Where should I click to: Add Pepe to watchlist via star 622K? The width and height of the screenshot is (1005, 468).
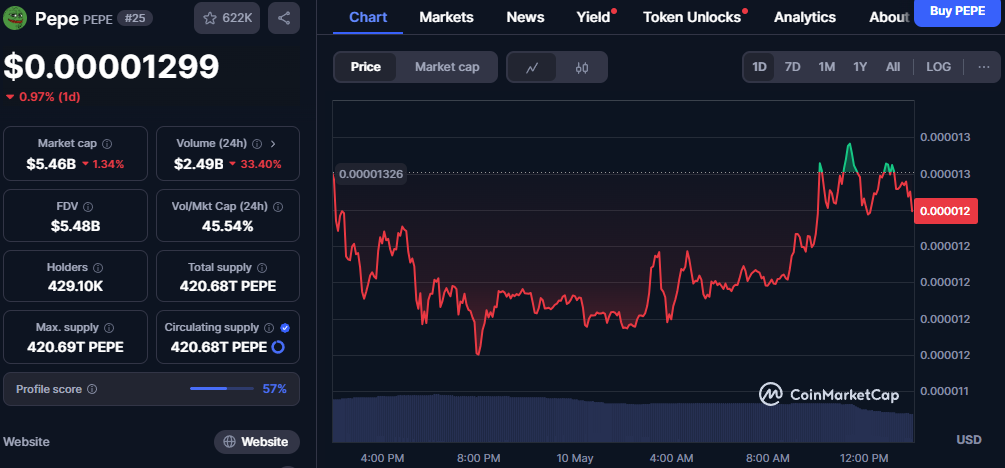click(x=227, y=18)
